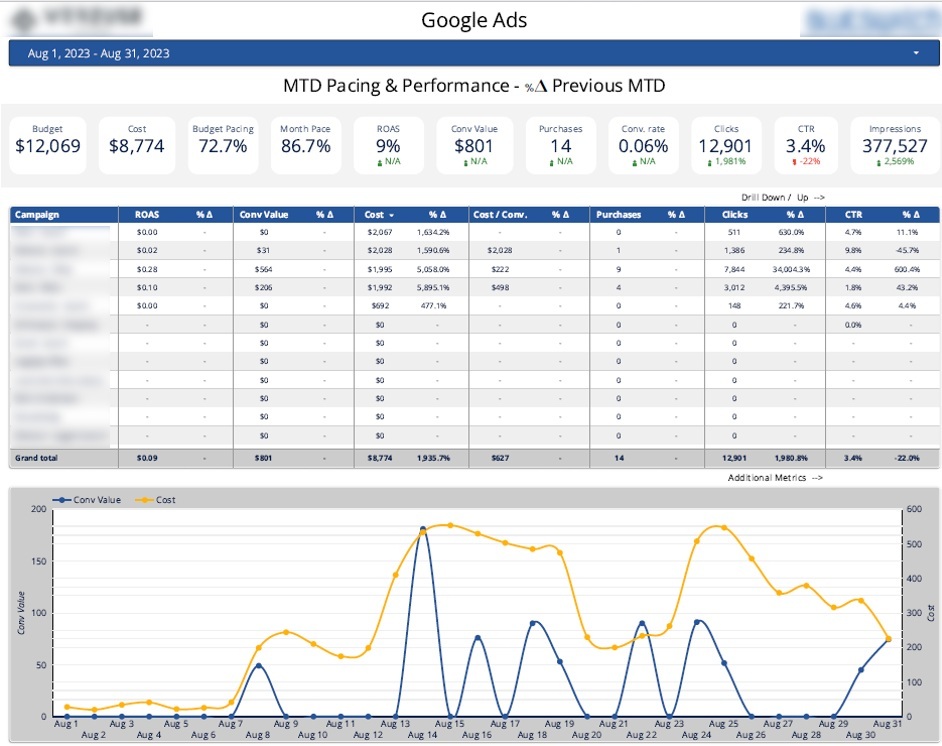Click the Aug 15 label on chart axis
The image size is (942, 746).
click(x=449, y=724)
